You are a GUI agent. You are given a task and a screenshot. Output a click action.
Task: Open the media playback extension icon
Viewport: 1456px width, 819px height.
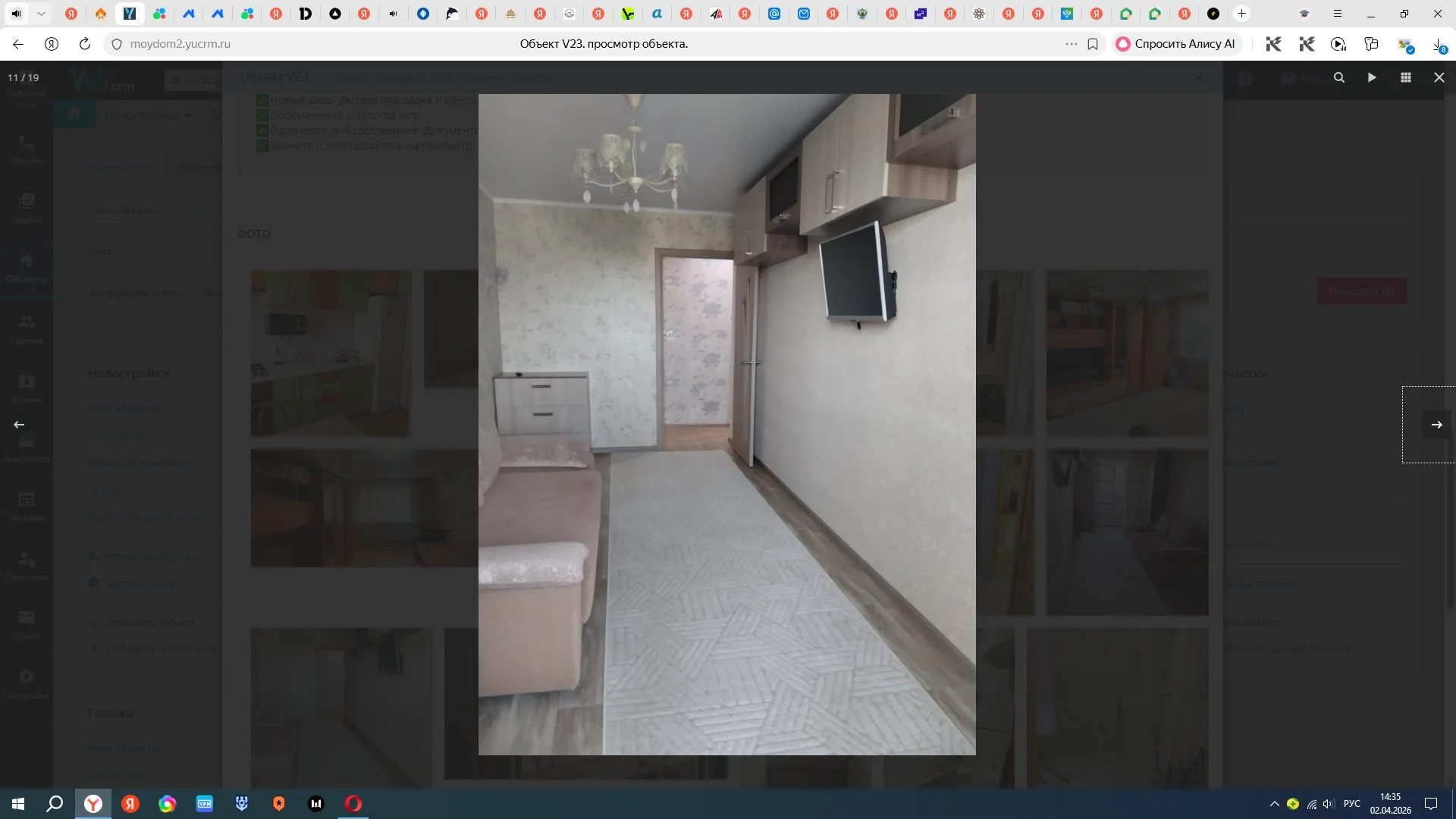tap(1338, 44)
